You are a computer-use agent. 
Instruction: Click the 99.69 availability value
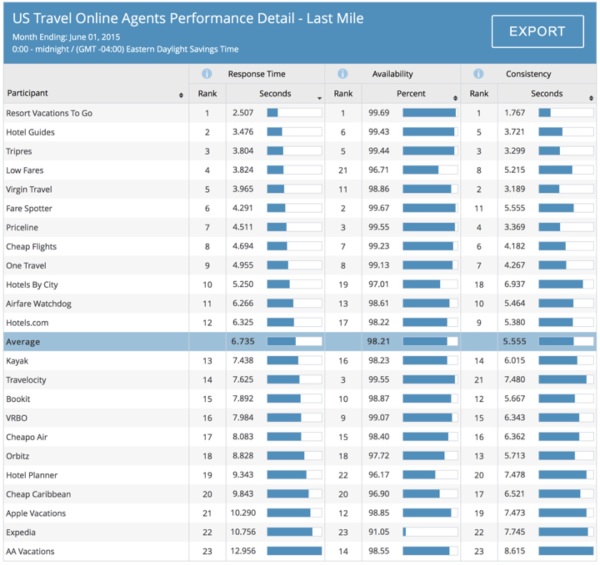379,113
